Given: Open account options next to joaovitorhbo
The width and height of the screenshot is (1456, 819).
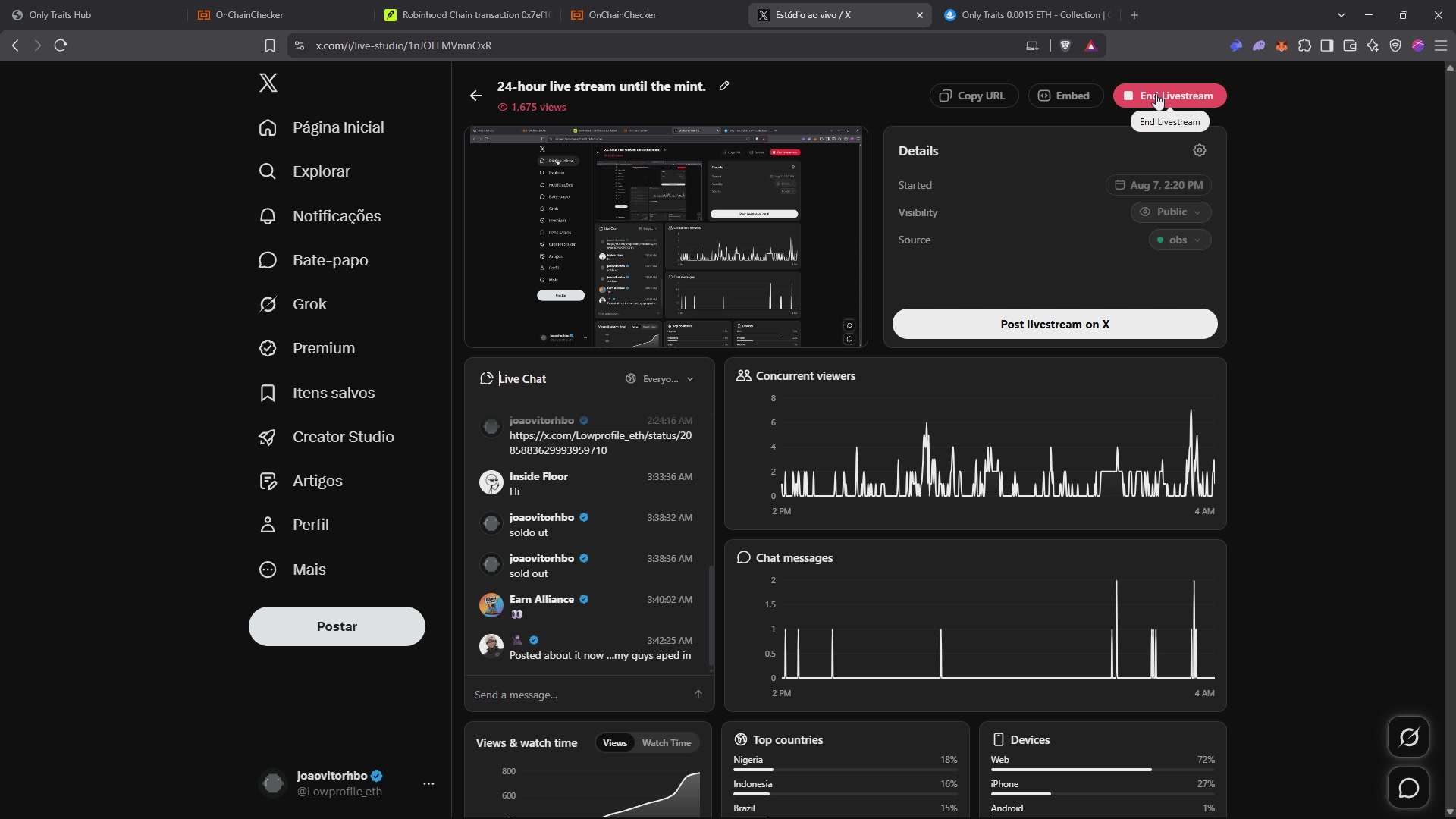Looking at the screenshot, I should 428,783.
